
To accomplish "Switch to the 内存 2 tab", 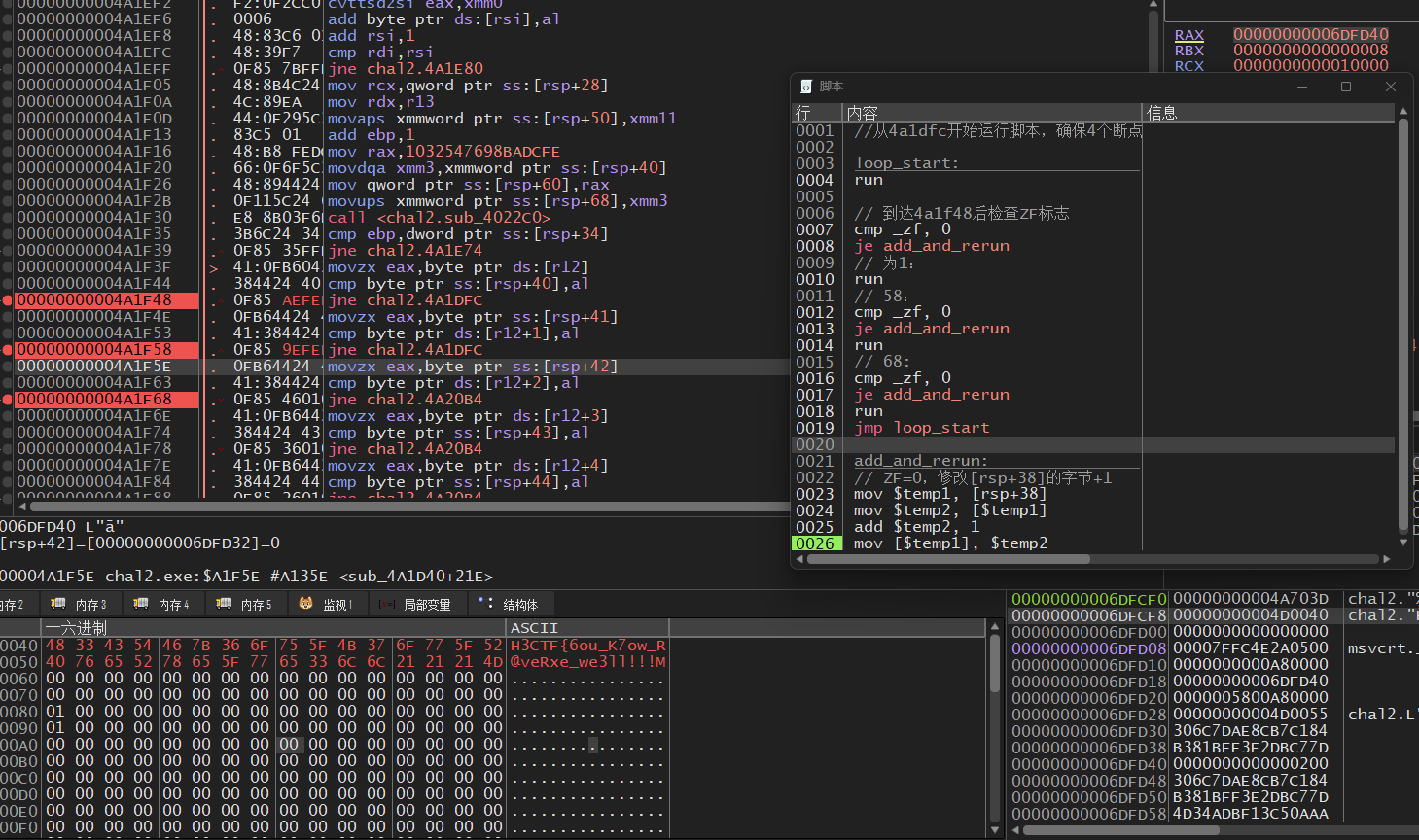I will pos(12,605).
